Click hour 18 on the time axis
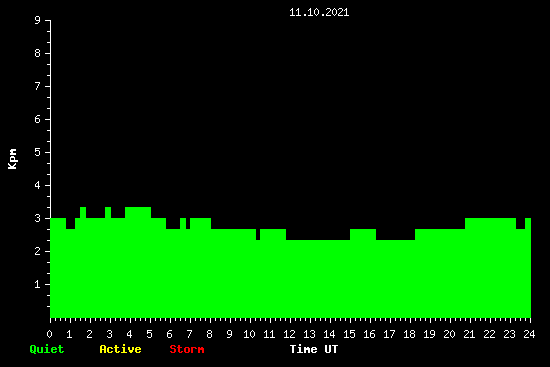 [409, 334]
